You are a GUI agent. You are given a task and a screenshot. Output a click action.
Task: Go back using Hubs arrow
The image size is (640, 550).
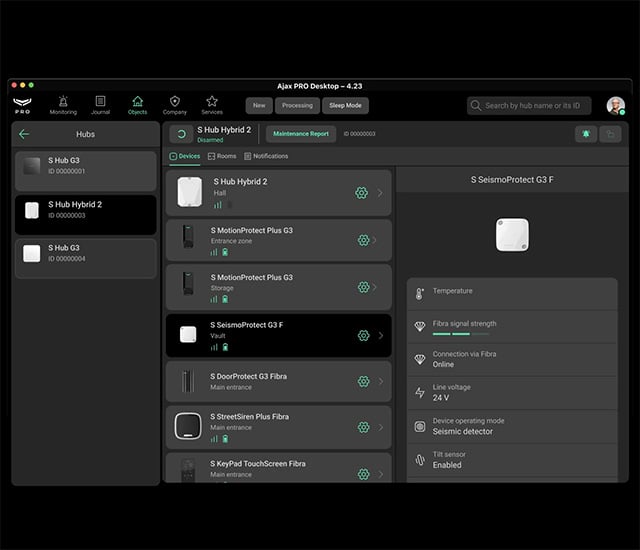[24, 134]
